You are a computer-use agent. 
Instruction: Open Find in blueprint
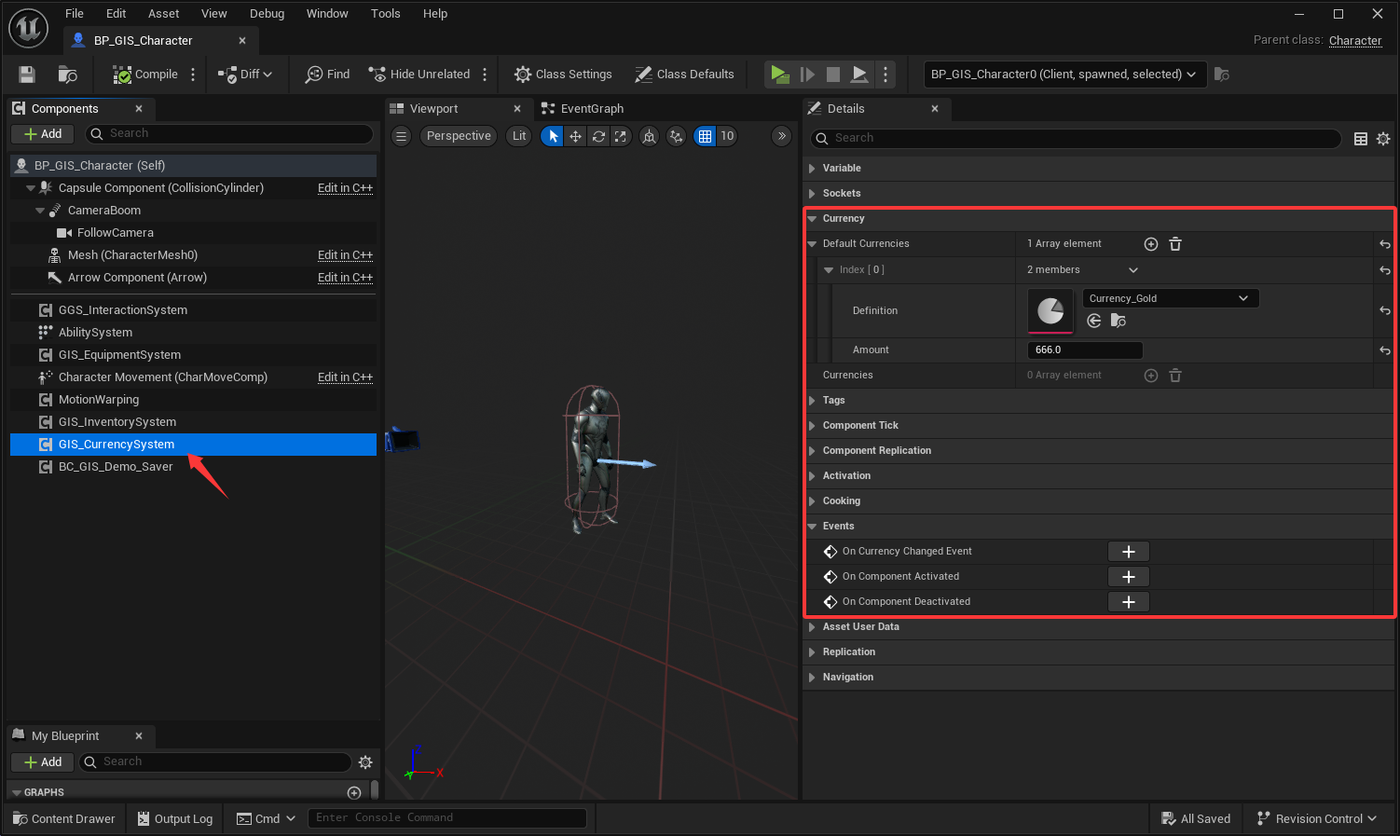pos(327,74)
